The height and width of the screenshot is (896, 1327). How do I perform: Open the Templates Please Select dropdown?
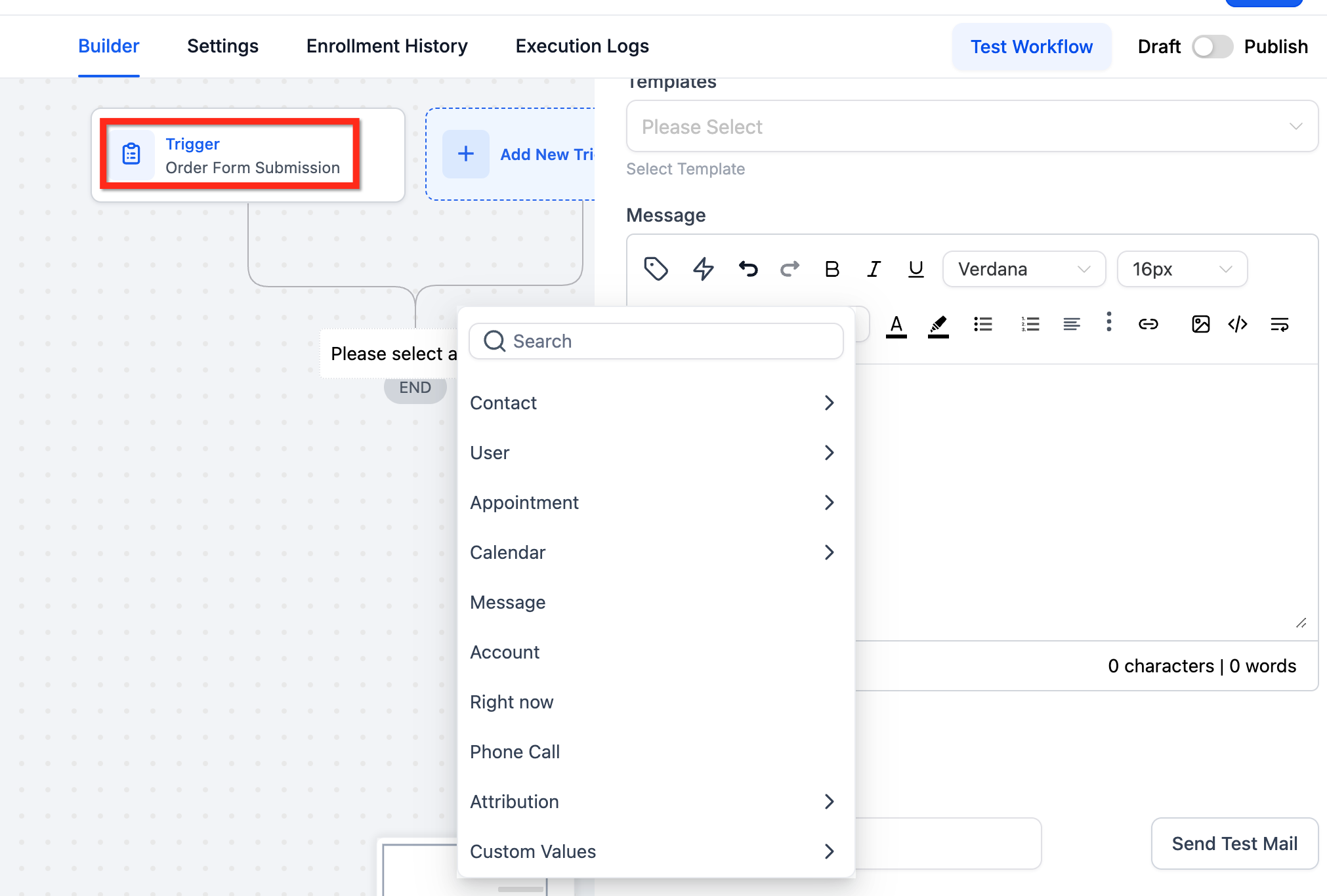971,127
